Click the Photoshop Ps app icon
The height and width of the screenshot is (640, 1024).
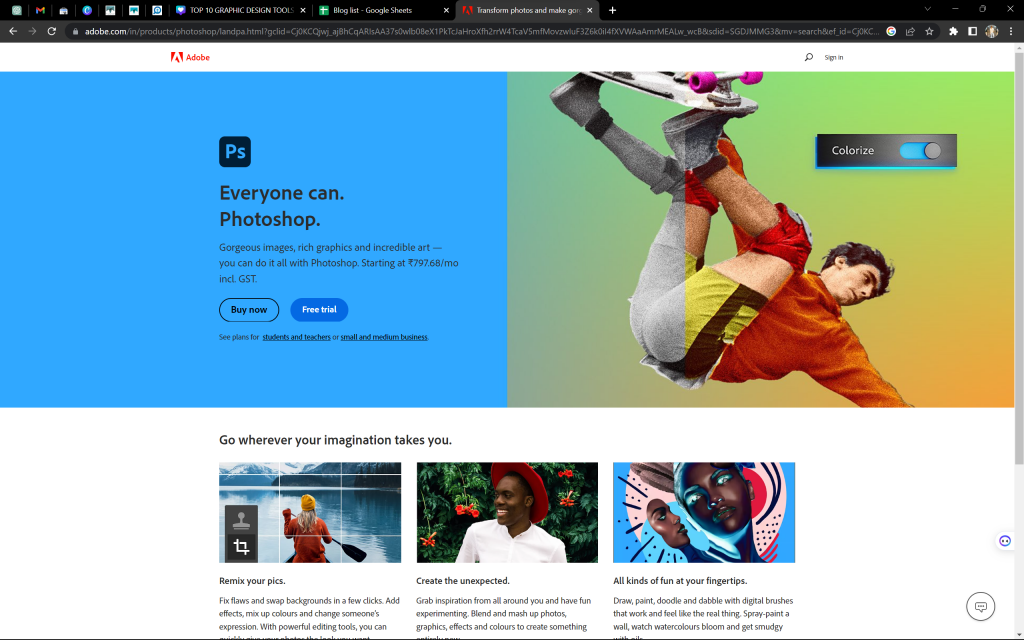pos(235,152)
